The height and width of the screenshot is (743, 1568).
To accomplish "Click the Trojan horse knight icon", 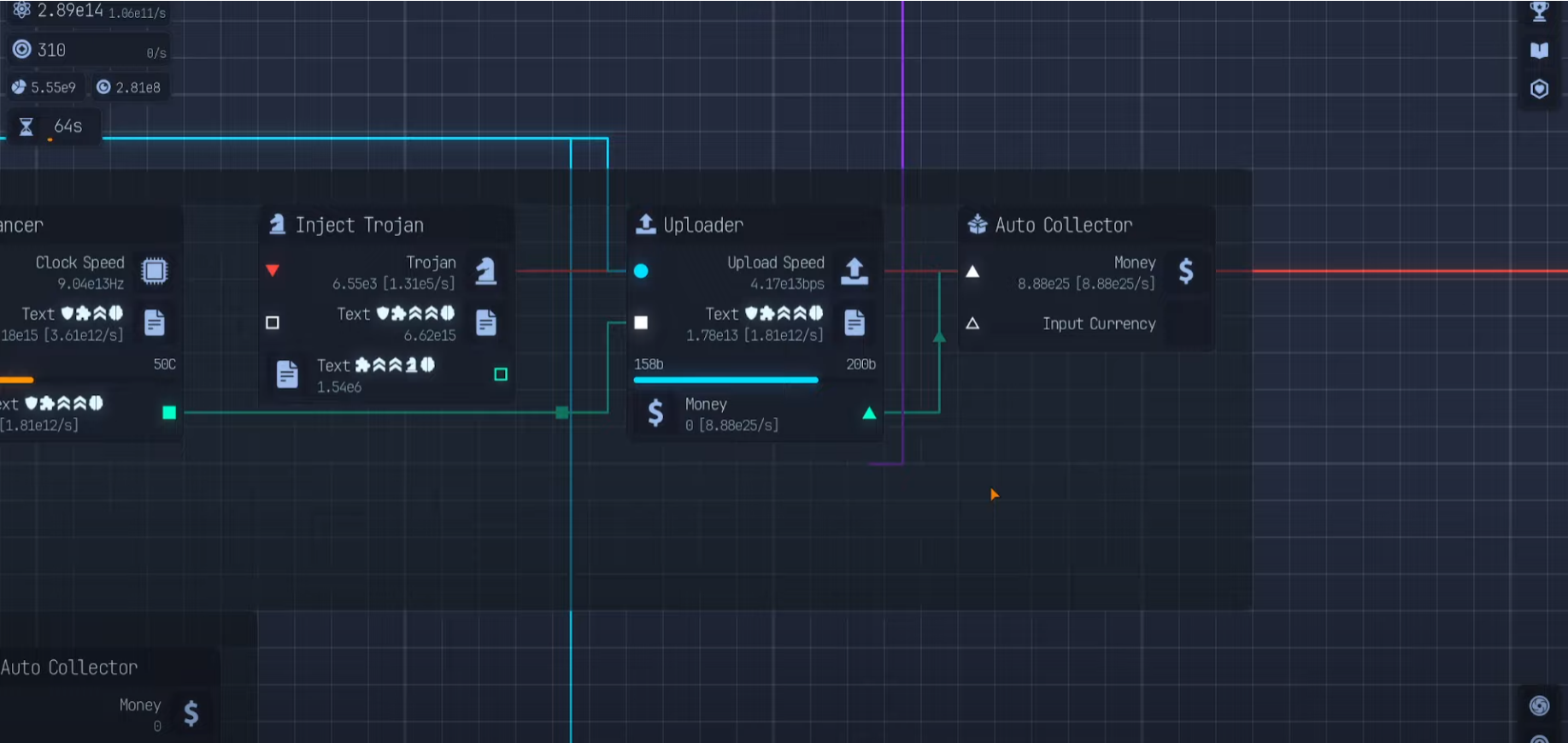I will click(486, 271).
